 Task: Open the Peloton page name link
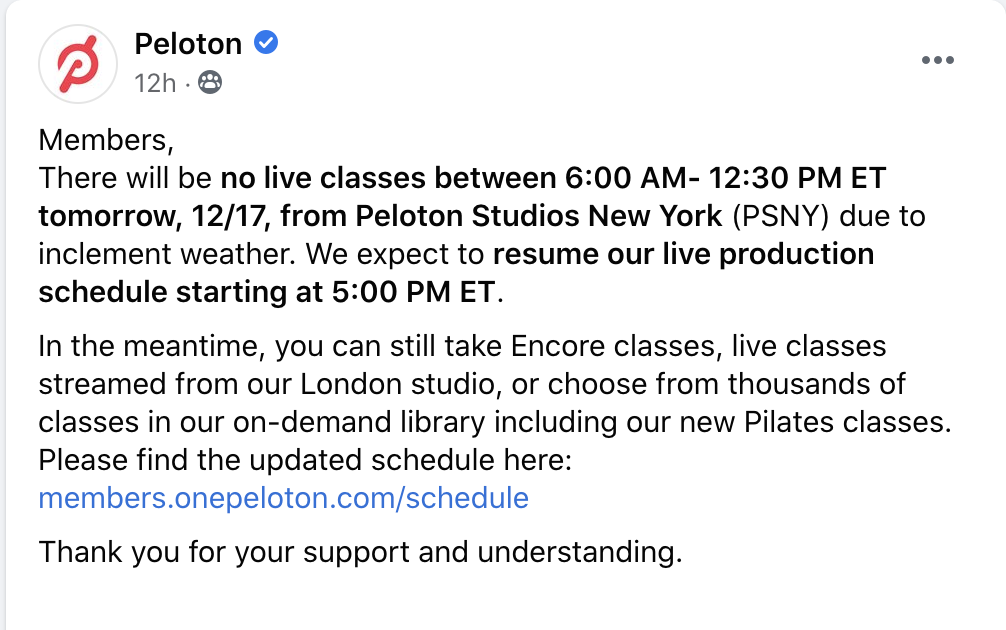[x=188, y=44]
